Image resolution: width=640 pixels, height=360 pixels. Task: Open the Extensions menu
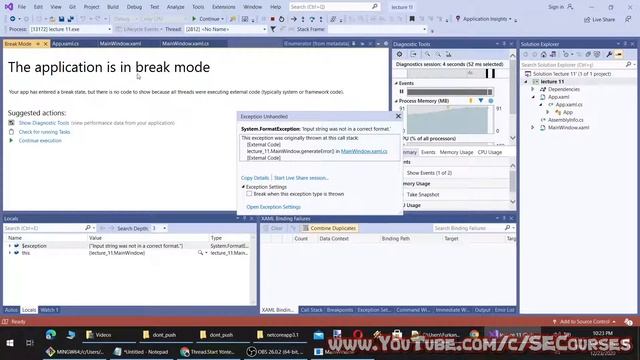click(x=224, y=7)
